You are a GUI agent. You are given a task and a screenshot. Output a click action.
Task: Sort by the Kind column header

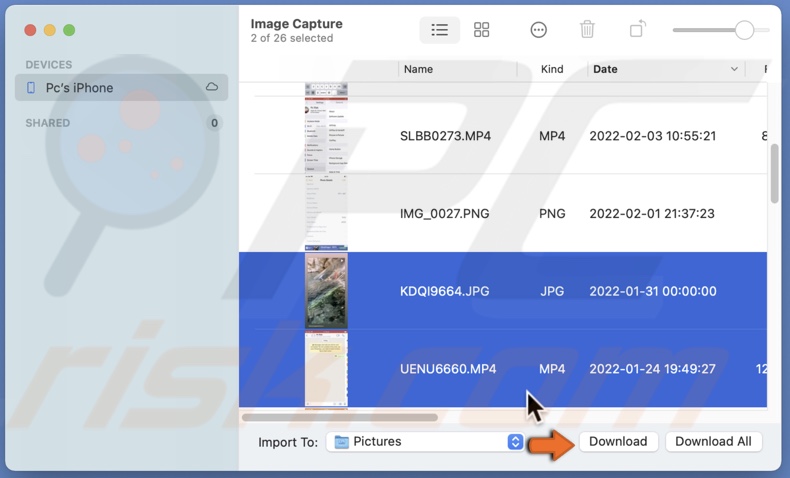pos(552,69)
